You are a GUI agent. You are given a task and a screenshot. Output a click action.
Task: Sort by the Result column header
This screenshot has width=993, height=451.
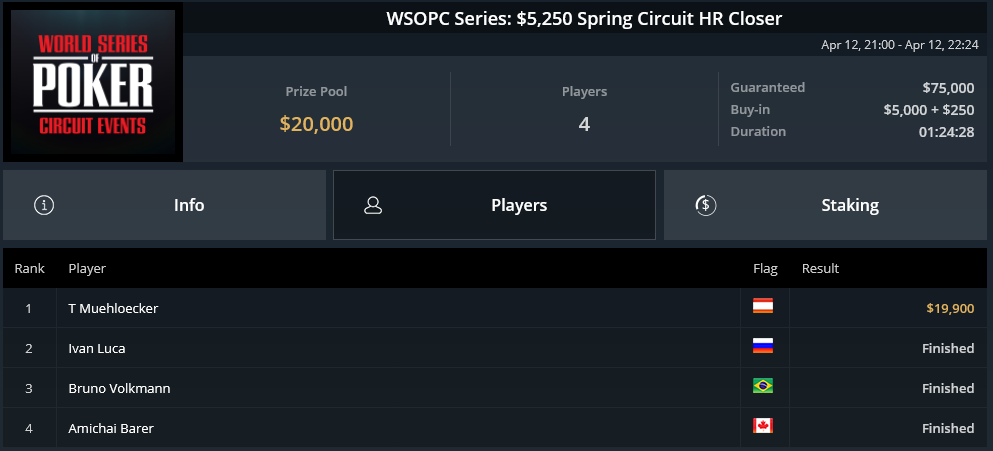coord(820,269)
